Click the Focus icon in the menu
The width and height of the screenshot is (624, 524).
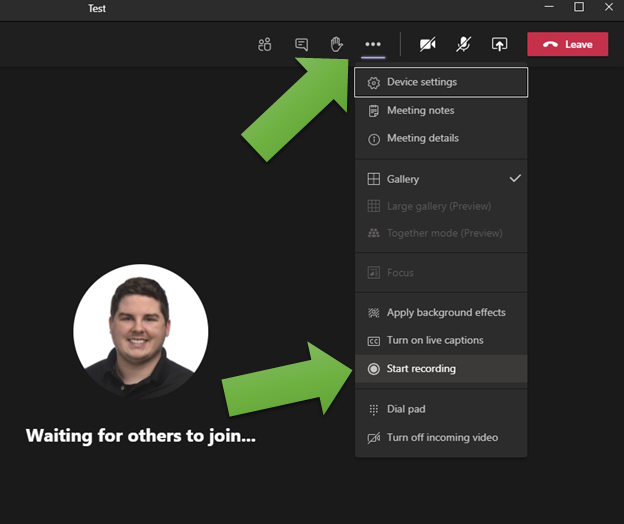(x=374, y=273)
